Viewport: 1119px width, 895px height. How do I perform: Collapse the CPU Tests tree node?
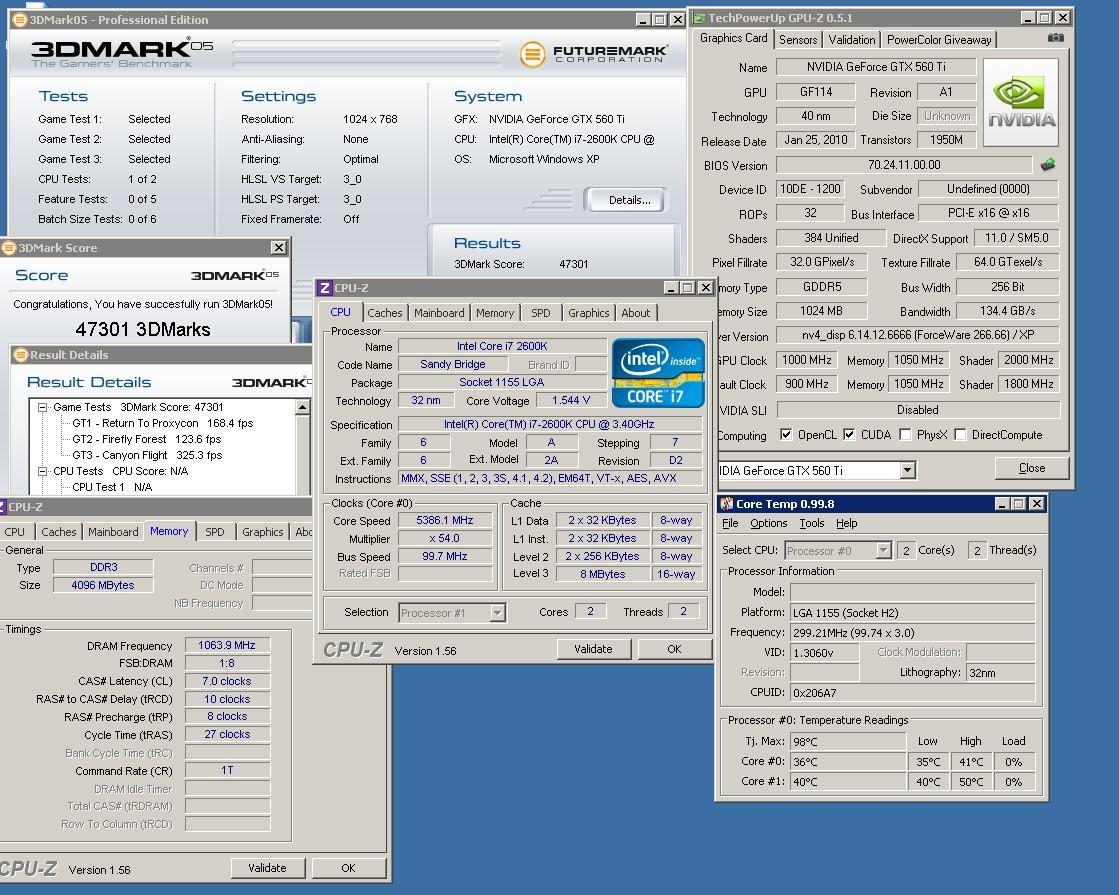[43, 471]
